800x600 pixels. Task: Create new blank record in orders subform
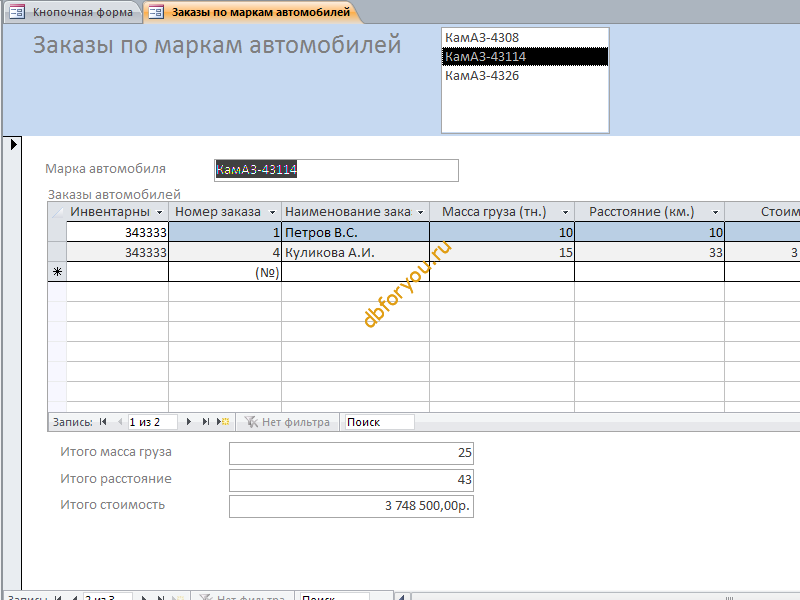[223, 422]
